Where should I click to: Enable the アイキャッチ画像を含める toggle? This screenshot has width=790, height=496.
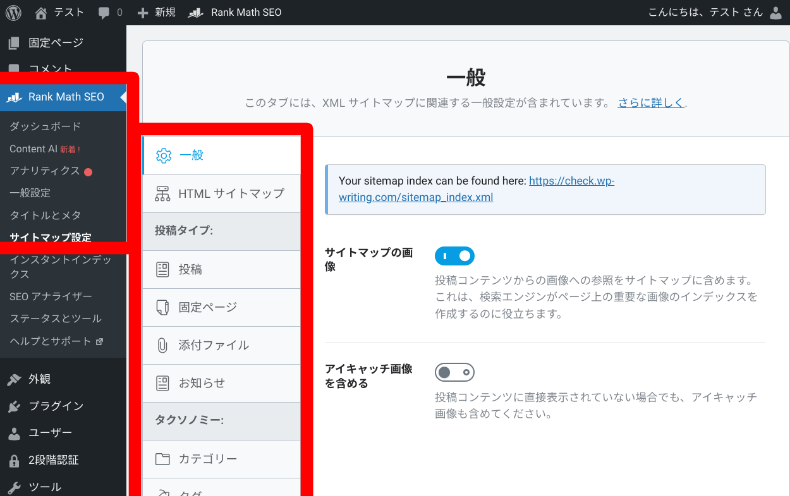tap(454, 372)
